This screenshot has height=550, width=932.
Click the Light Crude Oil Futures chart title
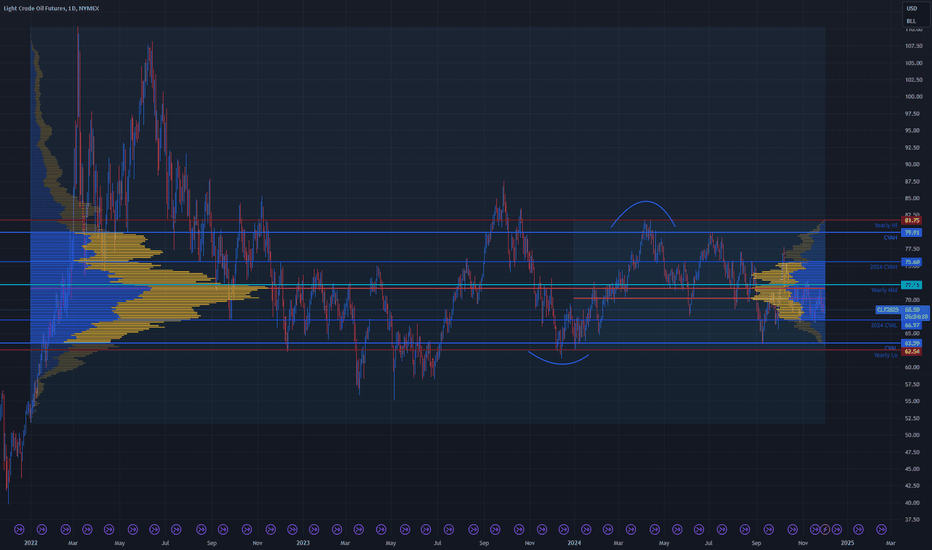(x=52, y=8)
